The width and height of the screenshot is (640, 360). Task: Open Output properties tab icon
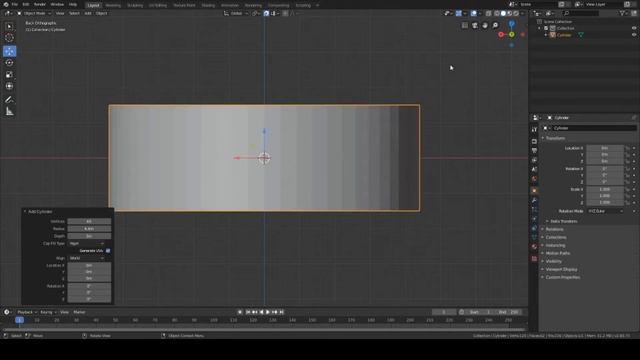pos(534,151)
